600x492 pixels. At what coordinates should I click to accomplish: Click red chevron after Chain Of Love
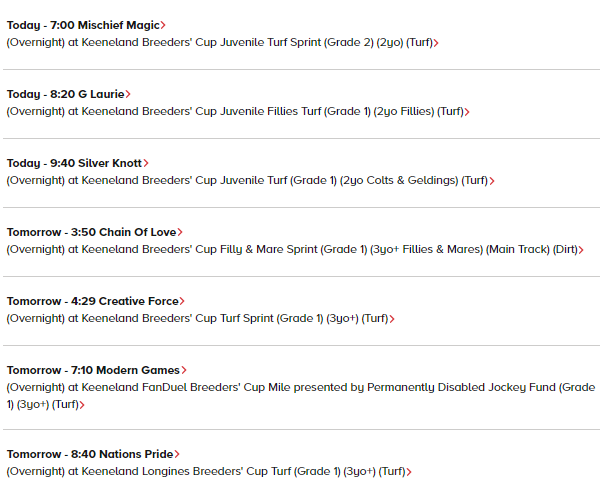coord(180,232)
